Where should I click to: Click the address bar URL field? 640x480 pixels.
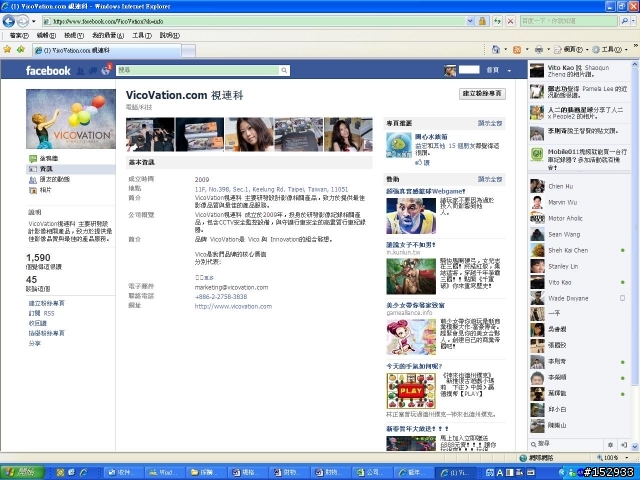253,21
